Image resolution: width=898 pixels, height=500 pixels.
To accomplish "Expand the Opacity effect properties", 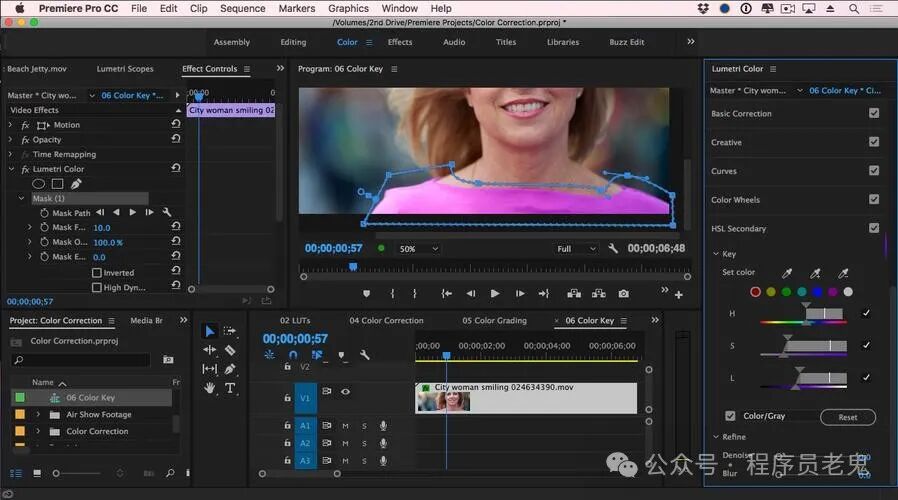I will click(10, 139).
